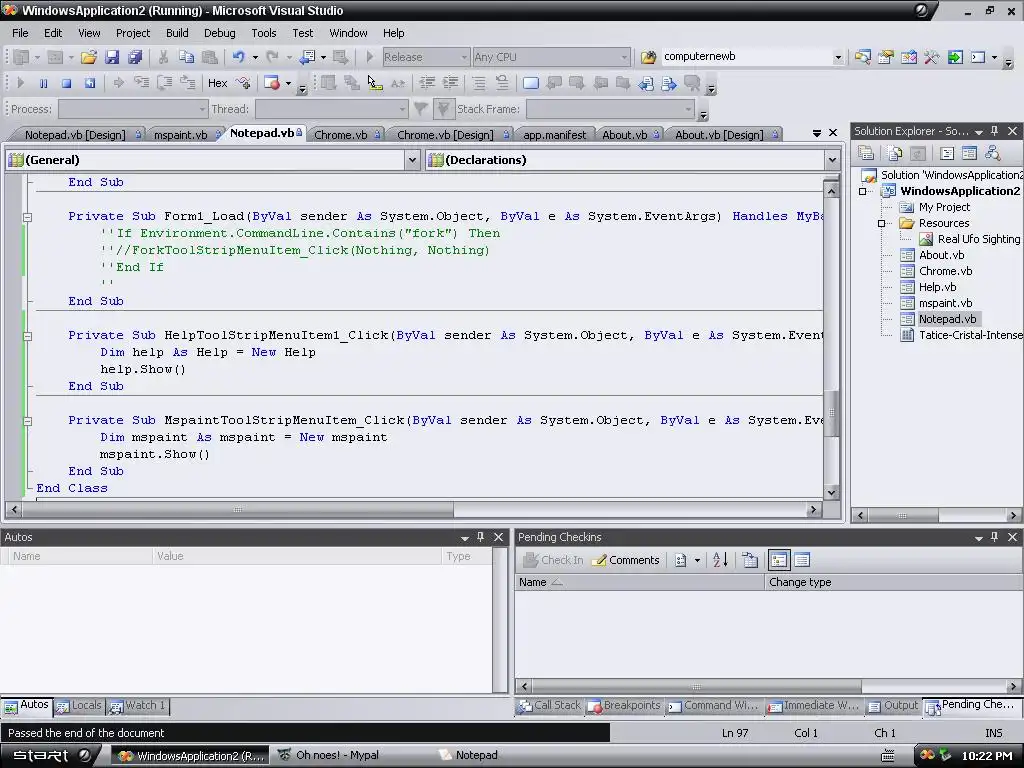Pause the debugger with Break All

click(x=43, y=83)
